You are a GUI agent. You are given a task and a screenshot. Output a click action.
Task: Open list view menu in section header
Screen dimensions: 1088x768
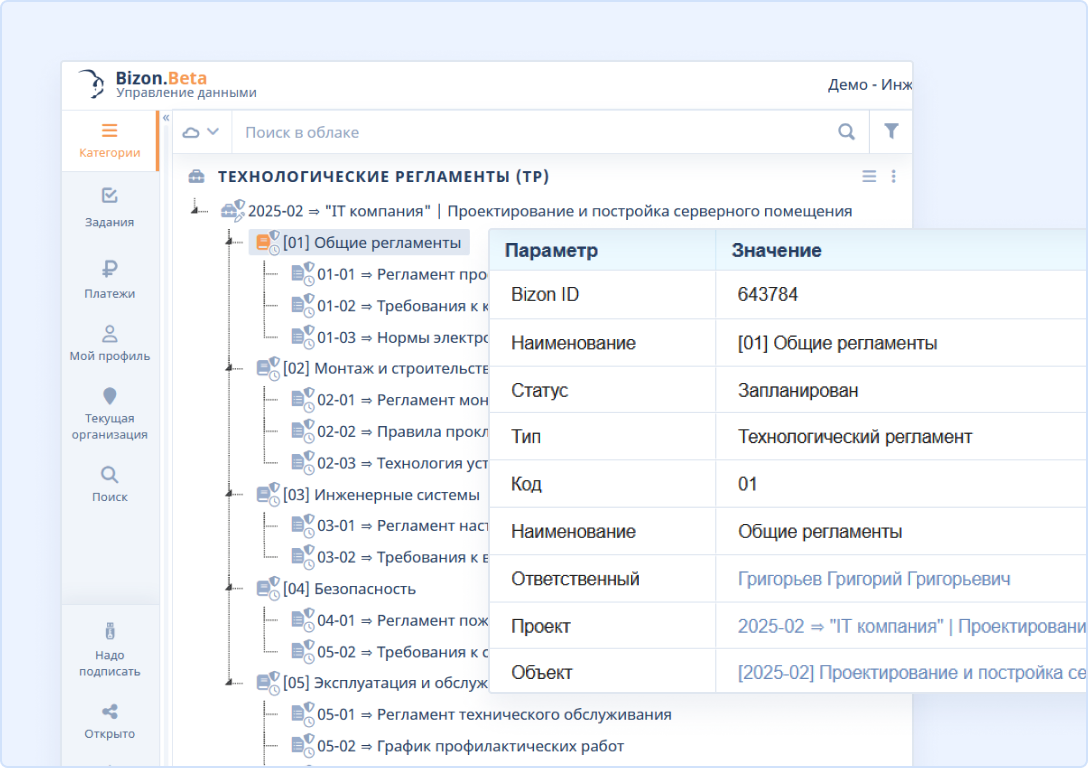tap(869, 176)
